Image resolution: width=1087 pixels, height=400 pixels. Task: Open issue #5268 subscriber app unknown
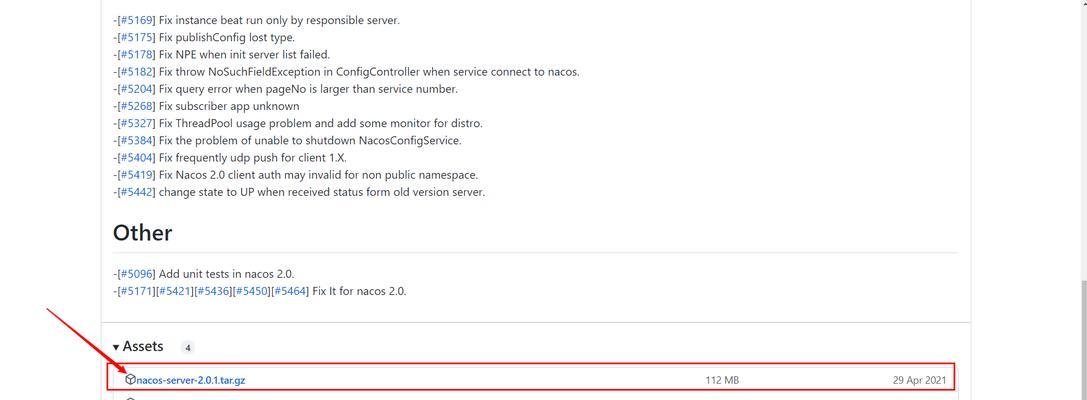136,106
